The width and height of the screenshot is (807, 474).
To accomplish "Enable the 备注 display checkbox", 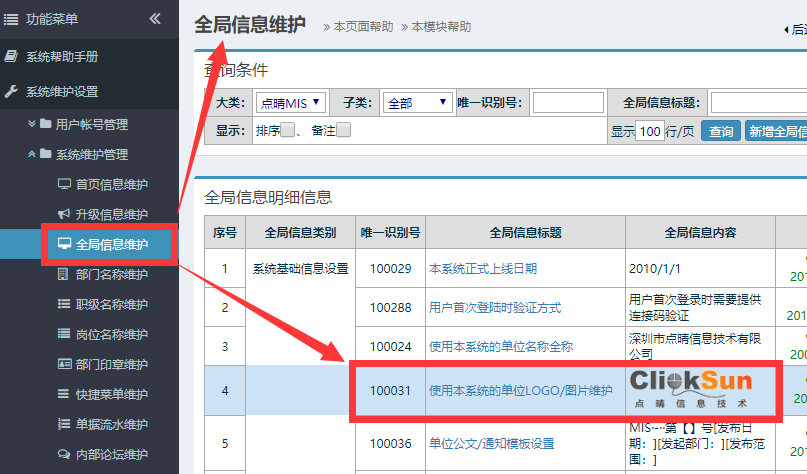I will tap(344, 130).
